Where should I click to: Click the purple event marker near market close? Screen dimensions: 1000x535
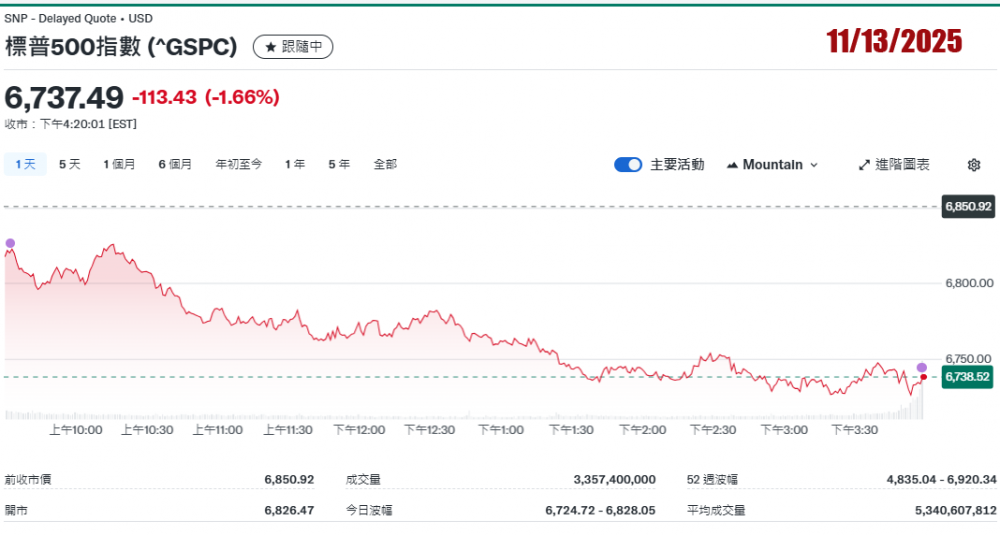click(922, 368)
